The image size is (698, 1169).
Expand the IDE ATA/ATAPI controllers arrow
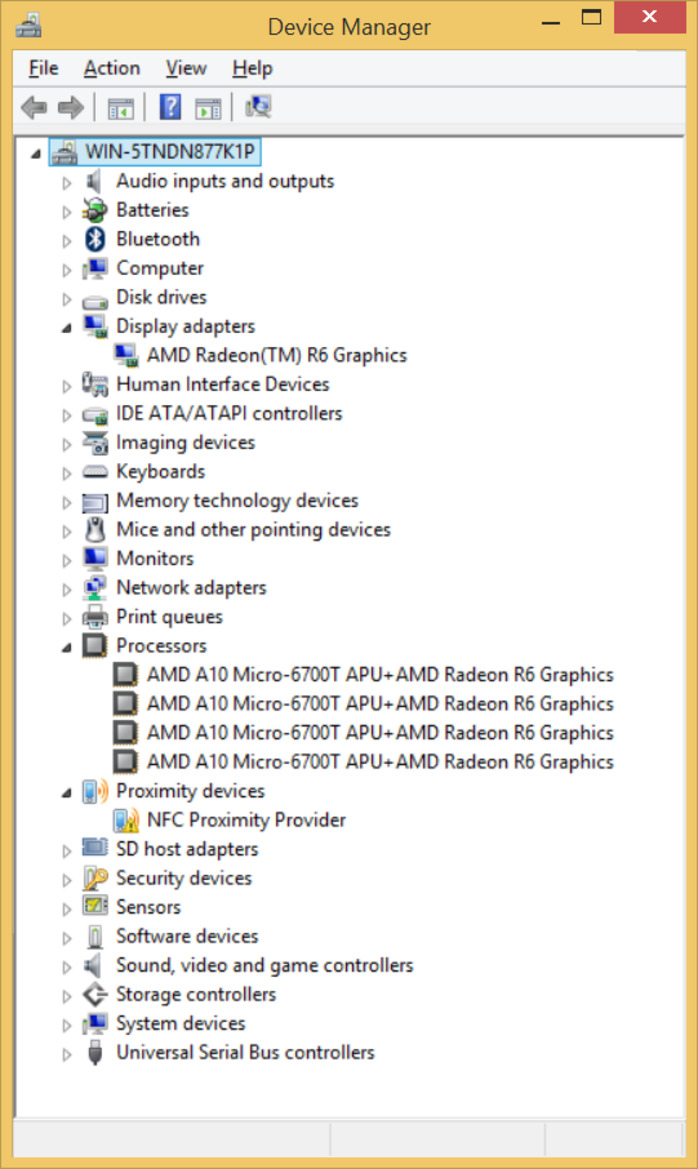66,415
